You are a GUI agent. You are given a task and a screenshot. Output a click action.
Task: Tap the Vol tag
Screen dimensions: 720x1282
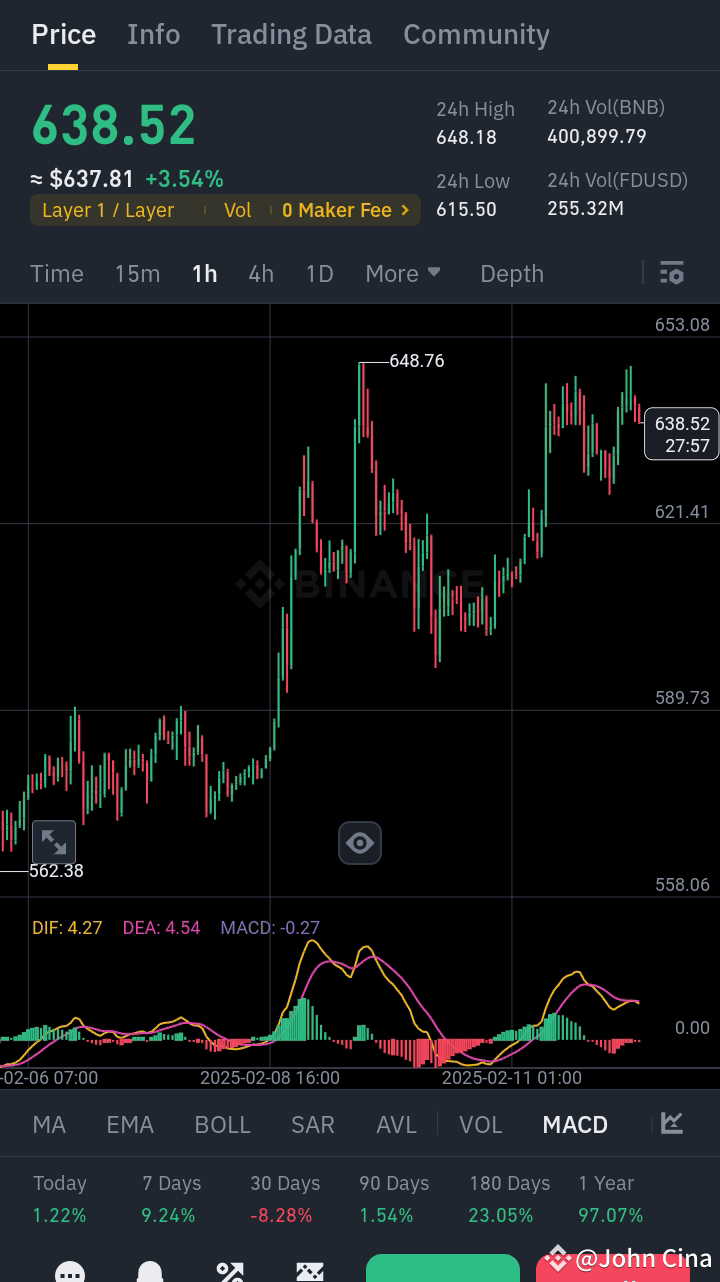[x=238, y=210]
